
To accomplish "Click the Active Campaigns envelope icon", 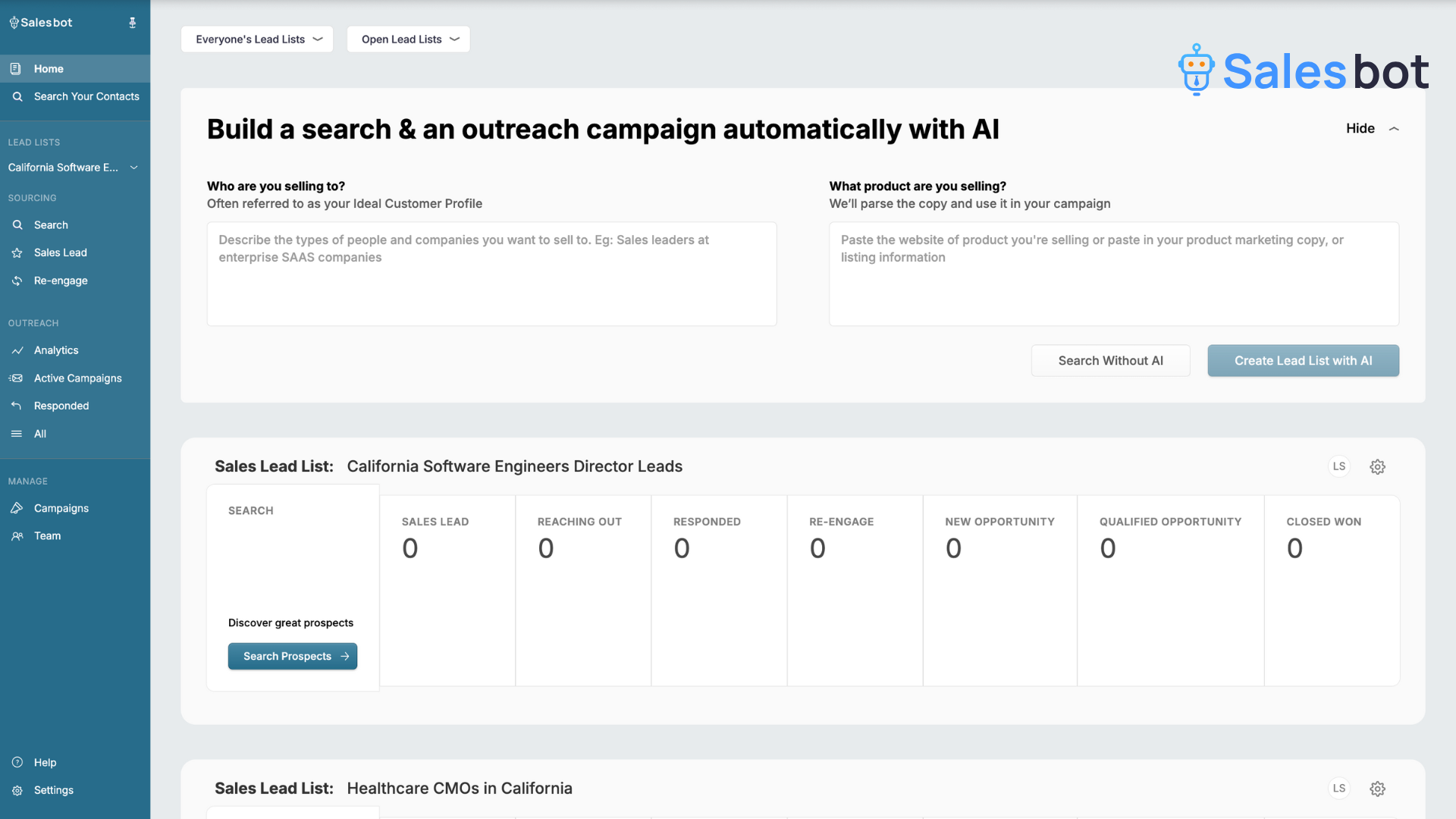I will [x=17, y=378].
